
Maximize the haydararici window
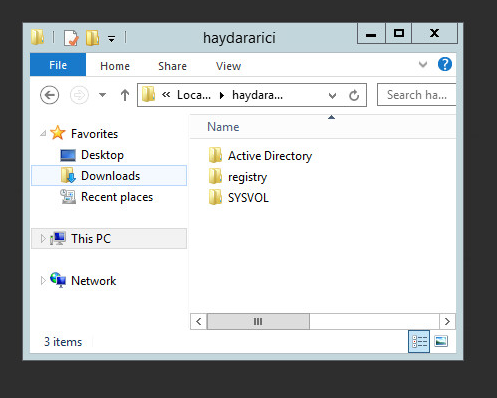[x=399, y=33]
